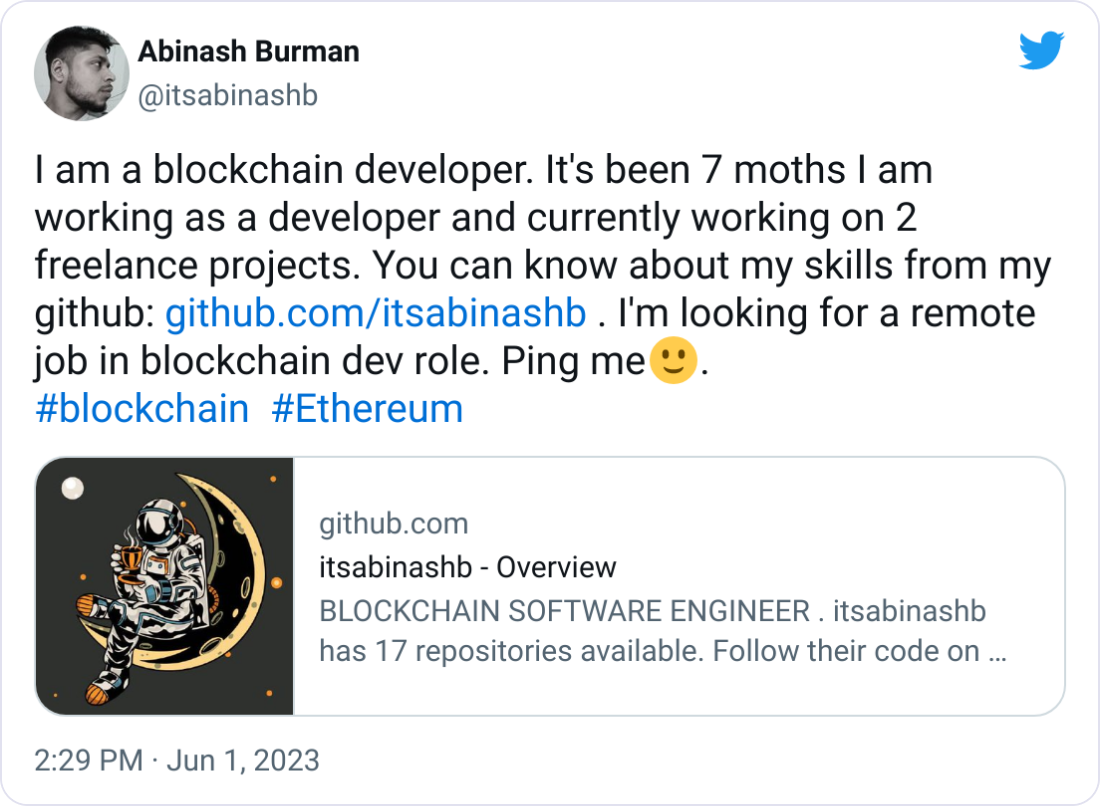The image size is (1100, 806).
Task: Click the author's display name Abinash Burman
Action: [249, 51]
